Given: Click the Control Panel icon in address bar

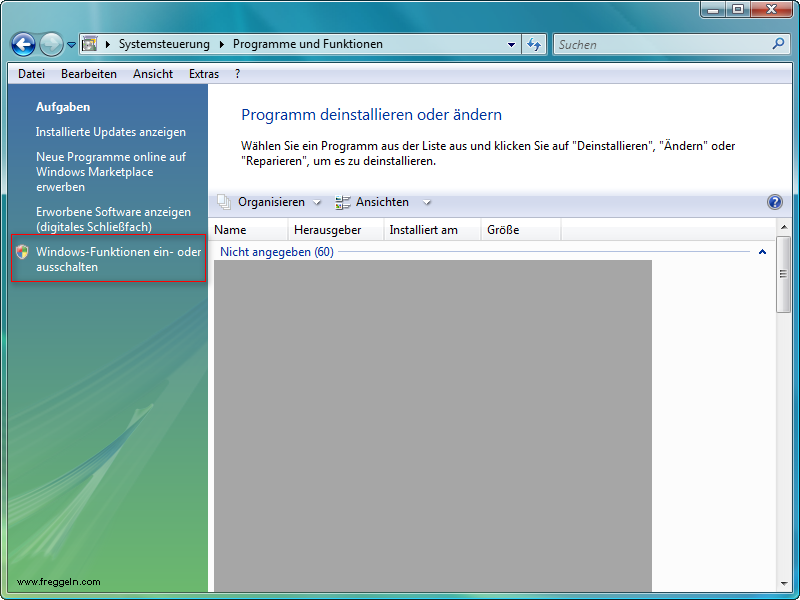Looking at the screenshot, I should [90, 44].
